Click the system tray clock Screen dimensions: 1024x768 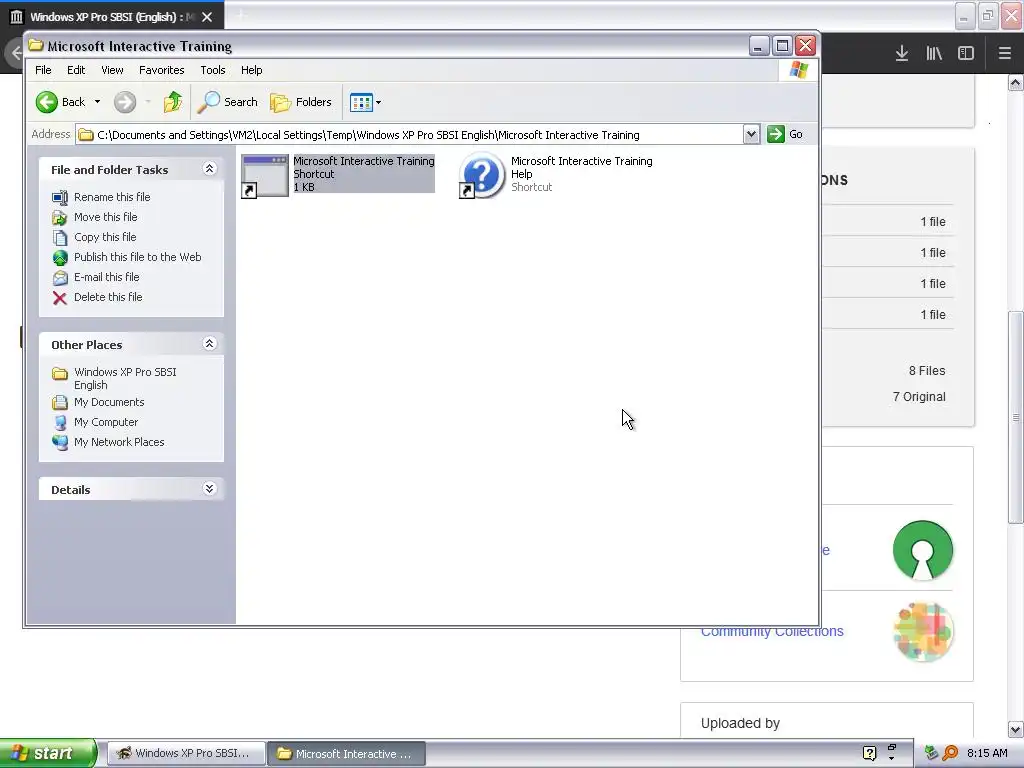pos(987,753)
